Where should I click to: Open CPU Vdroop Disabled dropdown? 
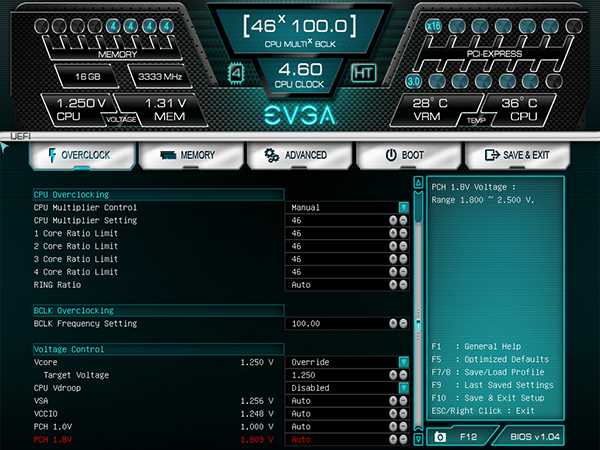pos(403,388)
